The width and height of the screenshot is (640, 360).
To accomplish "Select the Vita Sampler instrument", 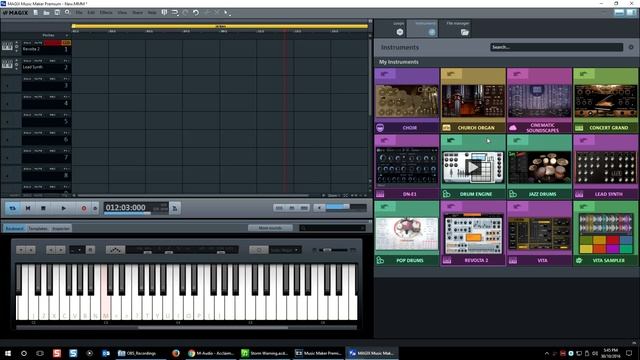I will [x=605, y=233].
